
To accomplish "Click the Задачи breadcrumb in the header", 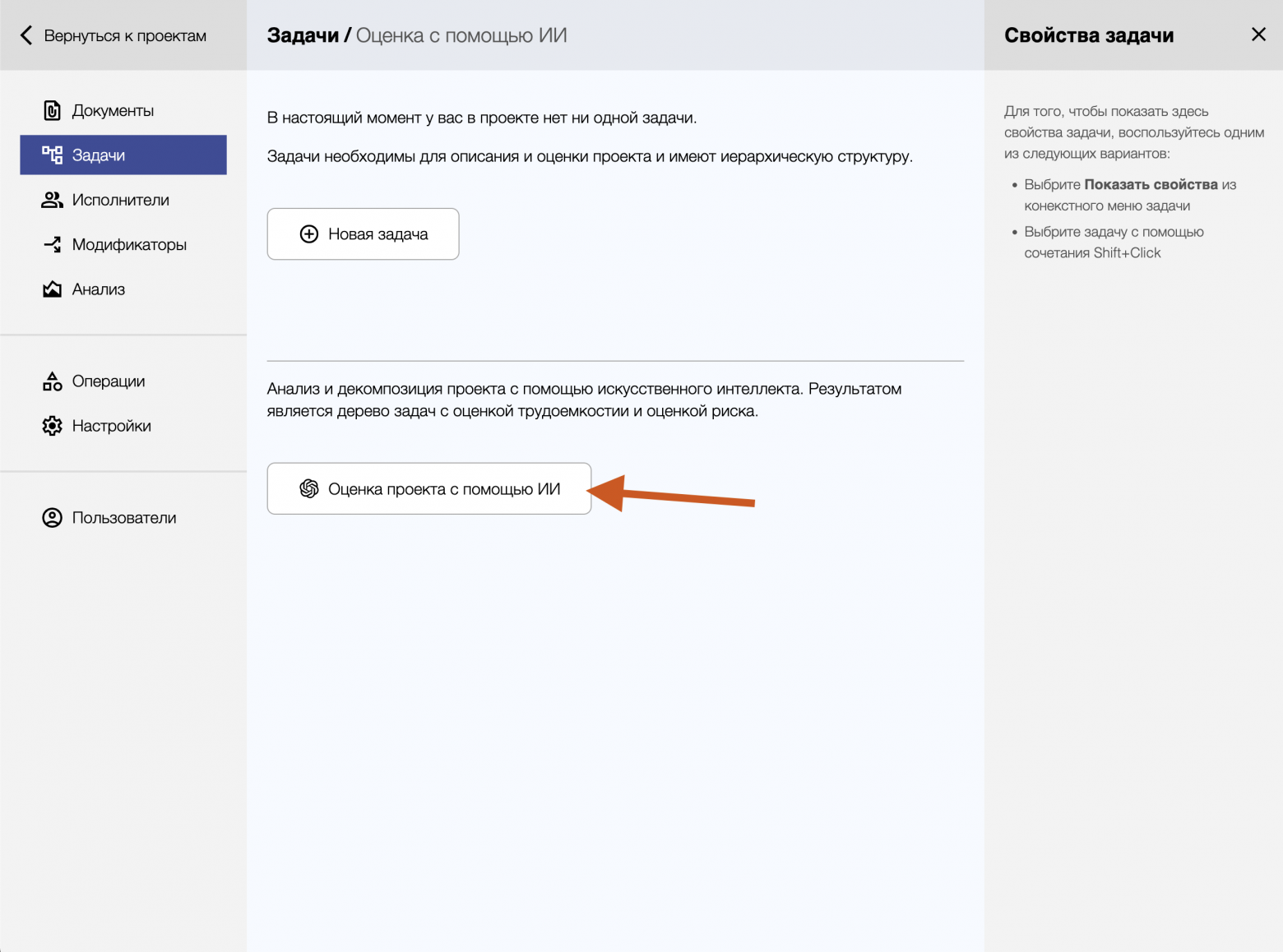I will click(x=303, y=35).
